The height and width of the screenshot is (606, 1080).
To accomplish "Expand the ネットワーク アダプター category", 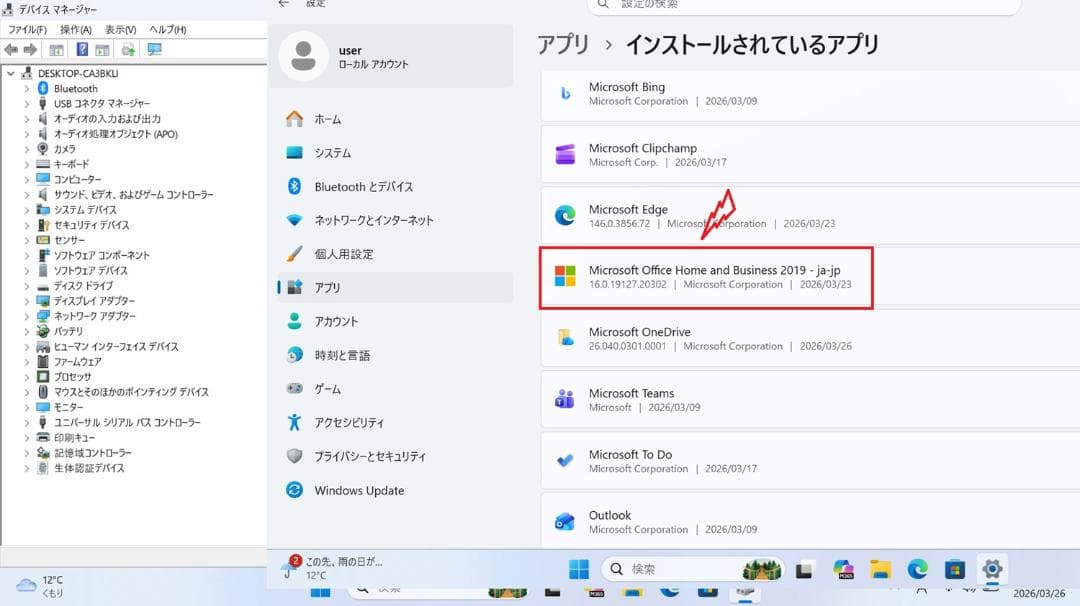I will tap(27, 316).
